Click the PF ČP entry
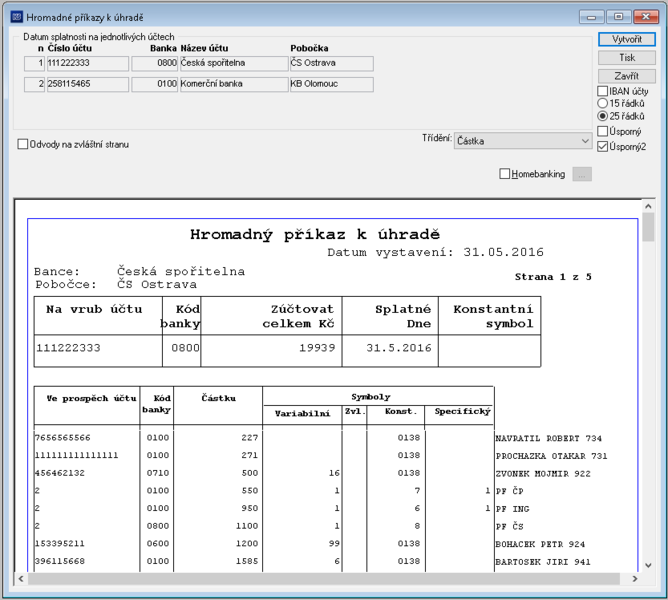This screenshot has height=600, width=668. pos(510,491)
